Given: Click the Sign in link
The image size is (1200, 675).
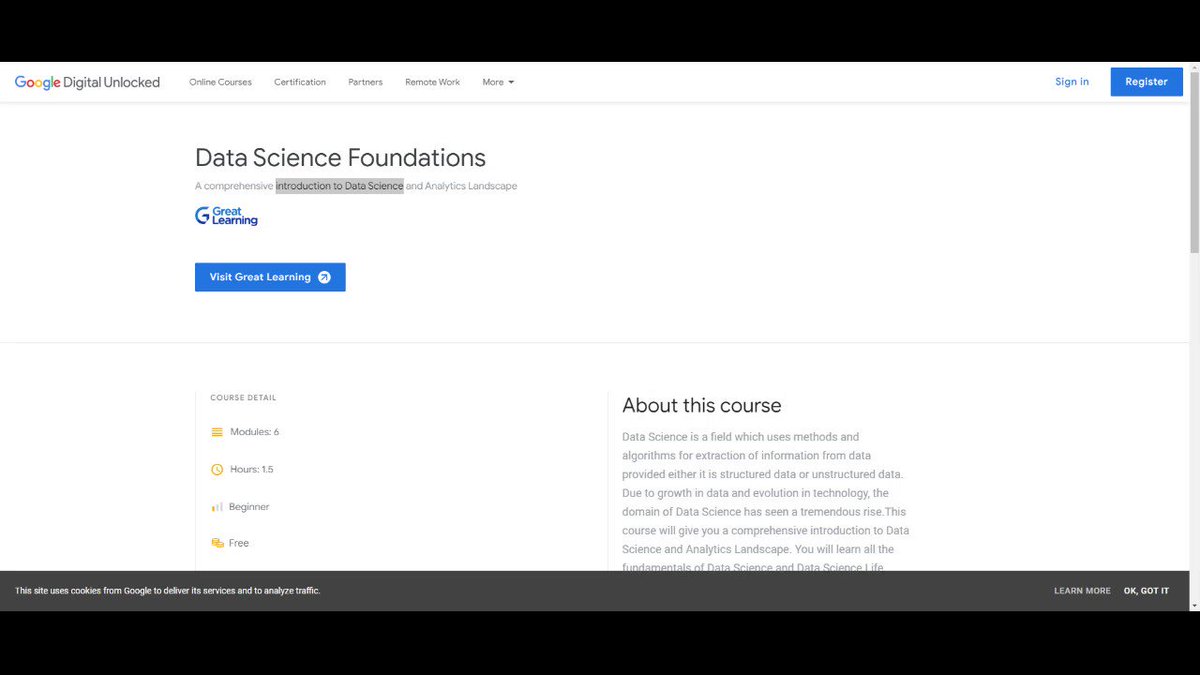Looking at the screenshot, I should [1072, 82].
